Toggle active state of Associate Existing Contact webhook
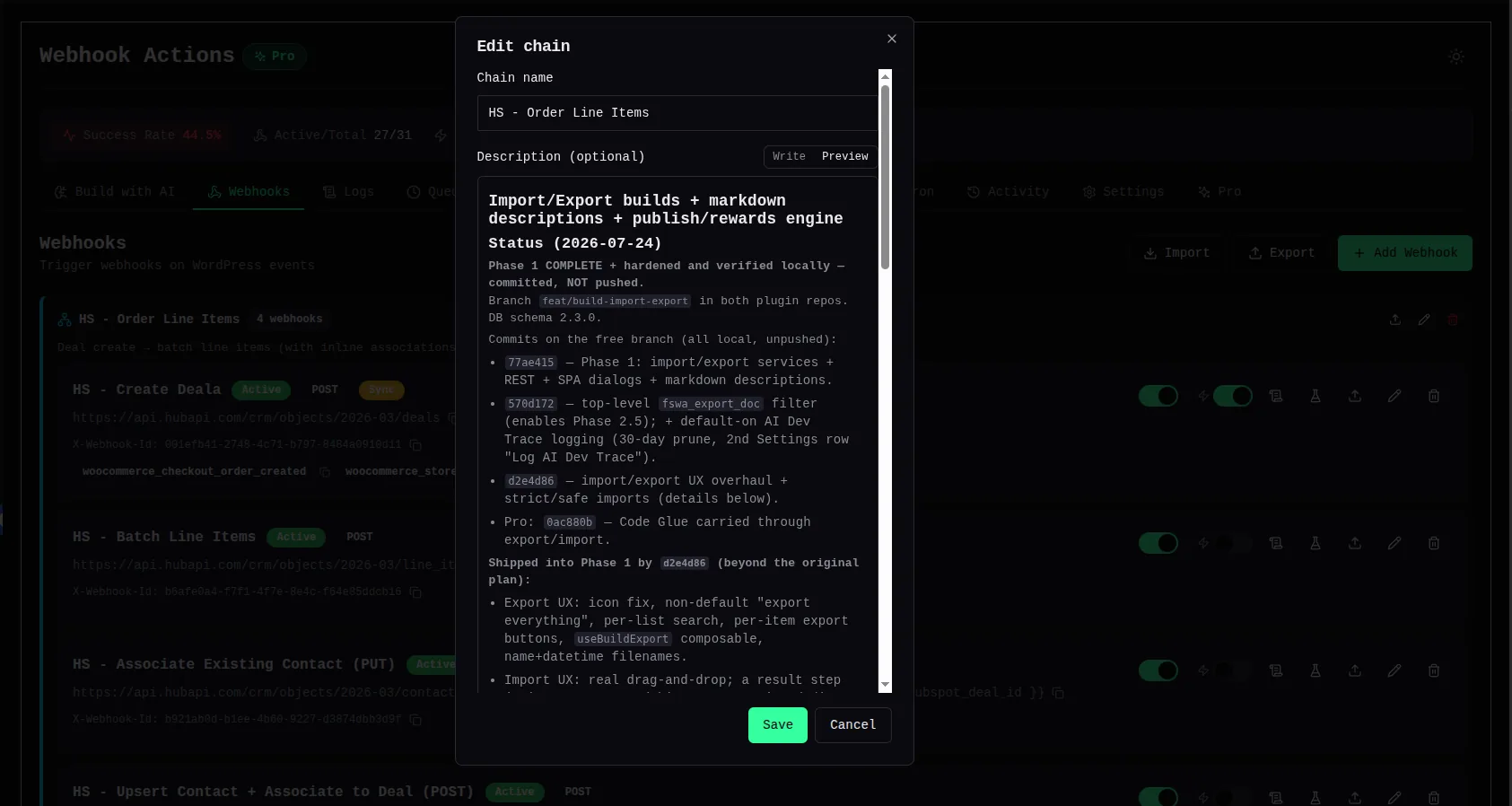 point(1158,670)
